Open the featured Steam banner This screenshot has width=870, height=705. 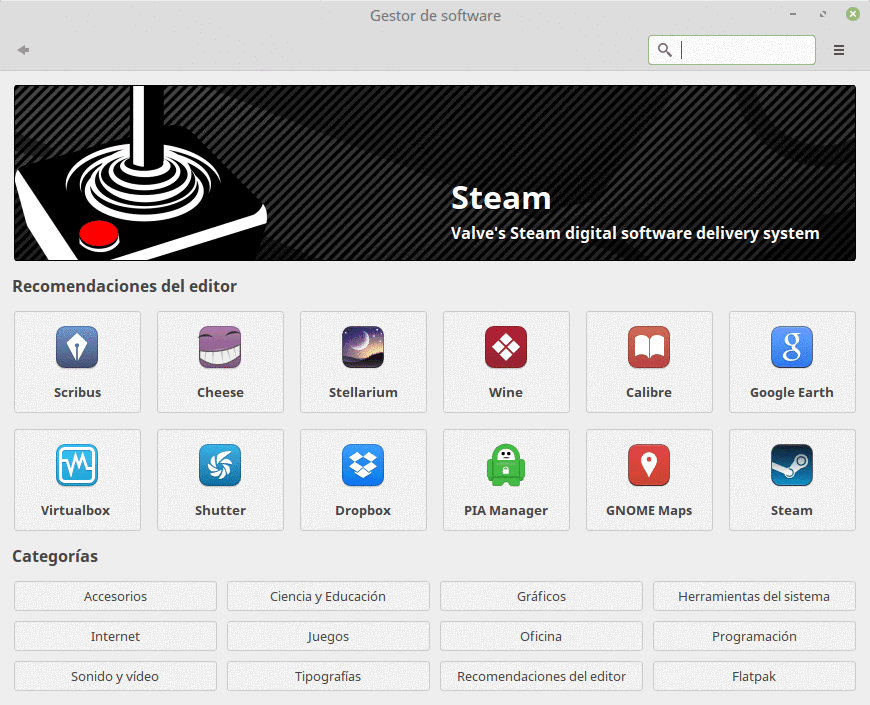434,173
